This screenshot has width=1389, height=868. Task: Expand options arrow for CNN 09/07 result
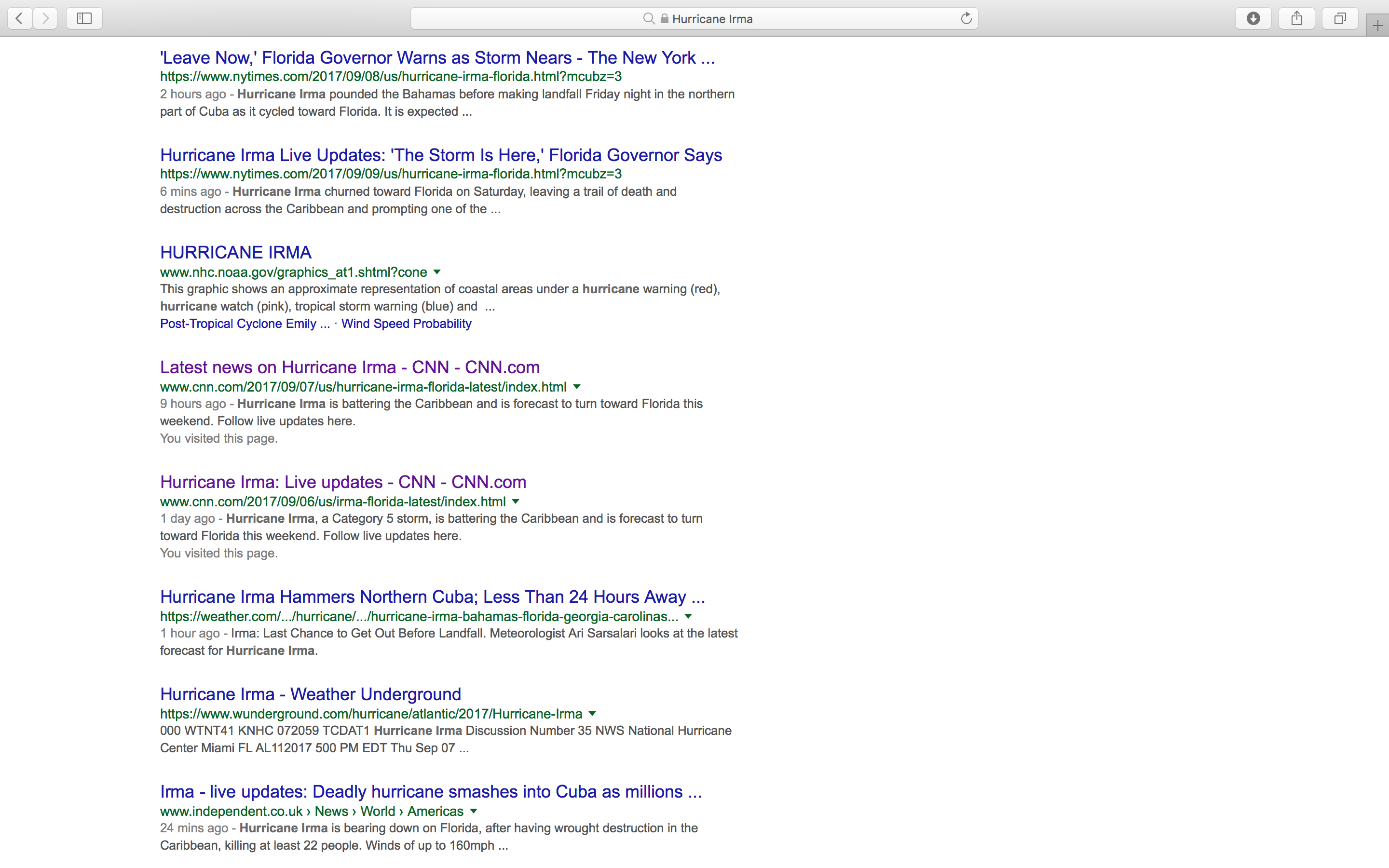click(x=577, y=387)
